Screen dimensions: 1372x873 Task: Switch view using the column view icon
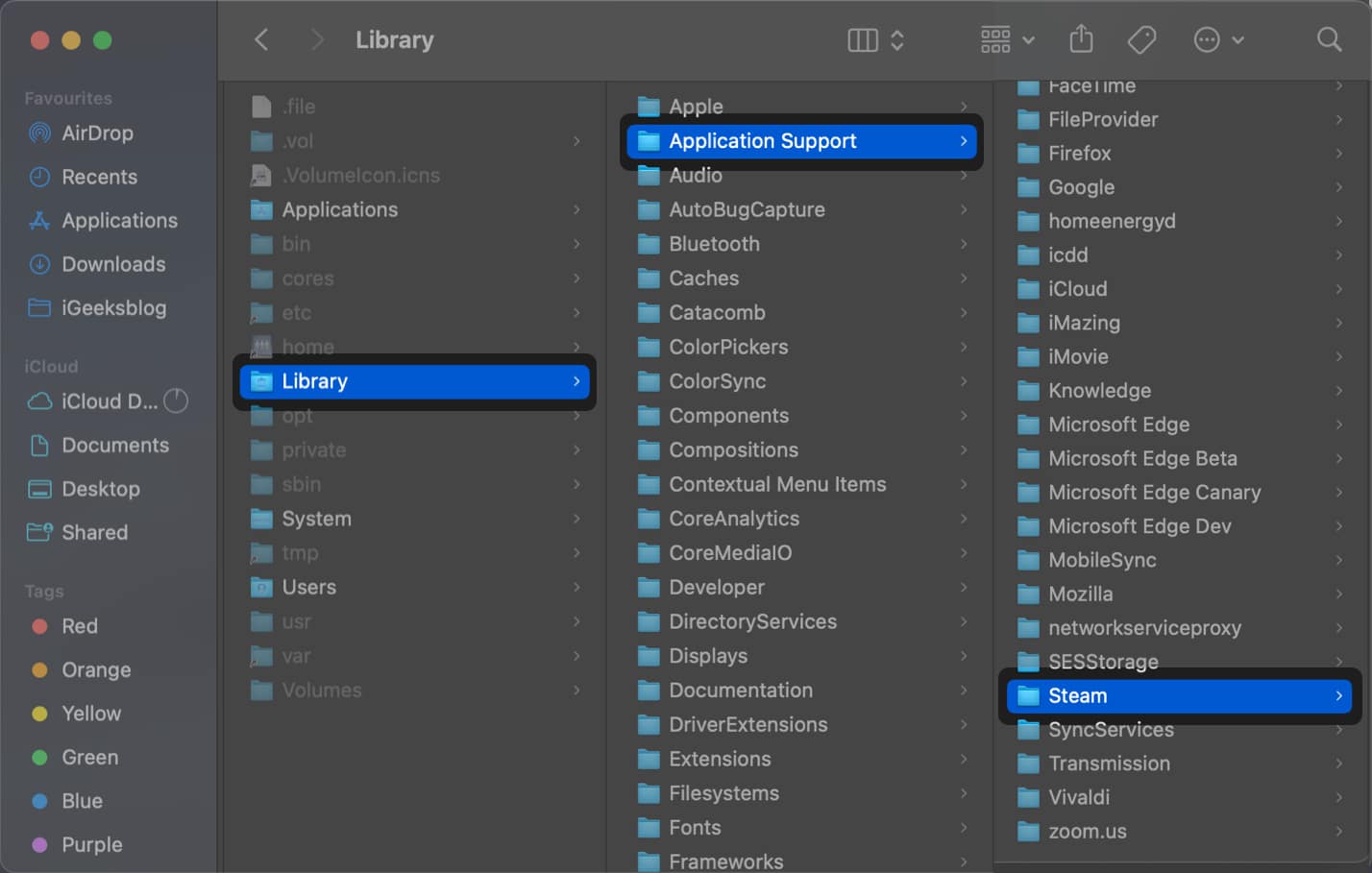(863, 39)
